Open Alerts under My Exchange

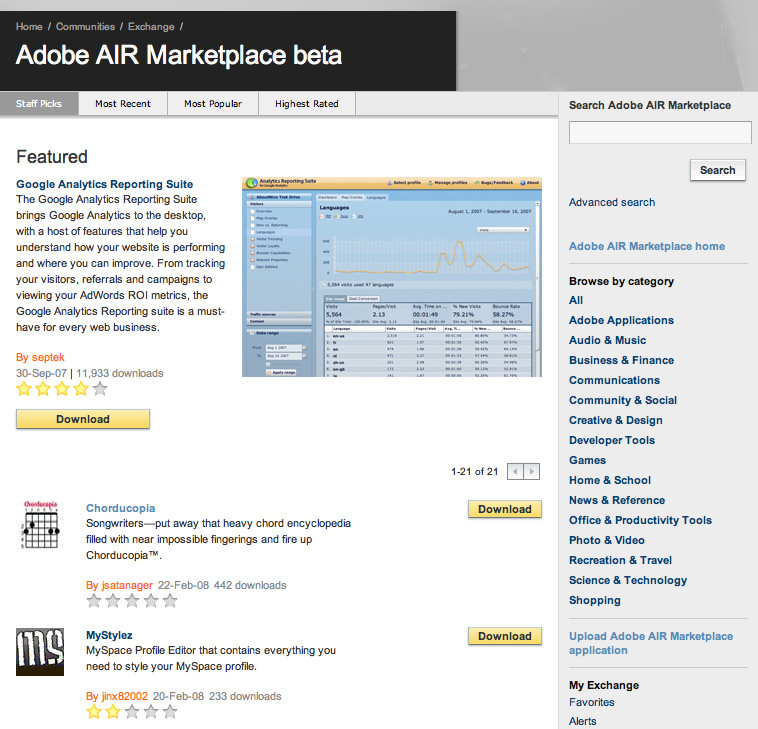[583, 721]
